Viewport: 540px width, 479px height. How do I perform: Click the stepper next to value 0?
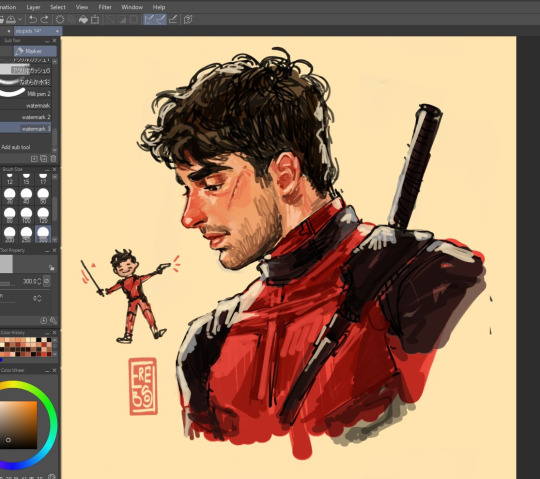tap(39, 298)
